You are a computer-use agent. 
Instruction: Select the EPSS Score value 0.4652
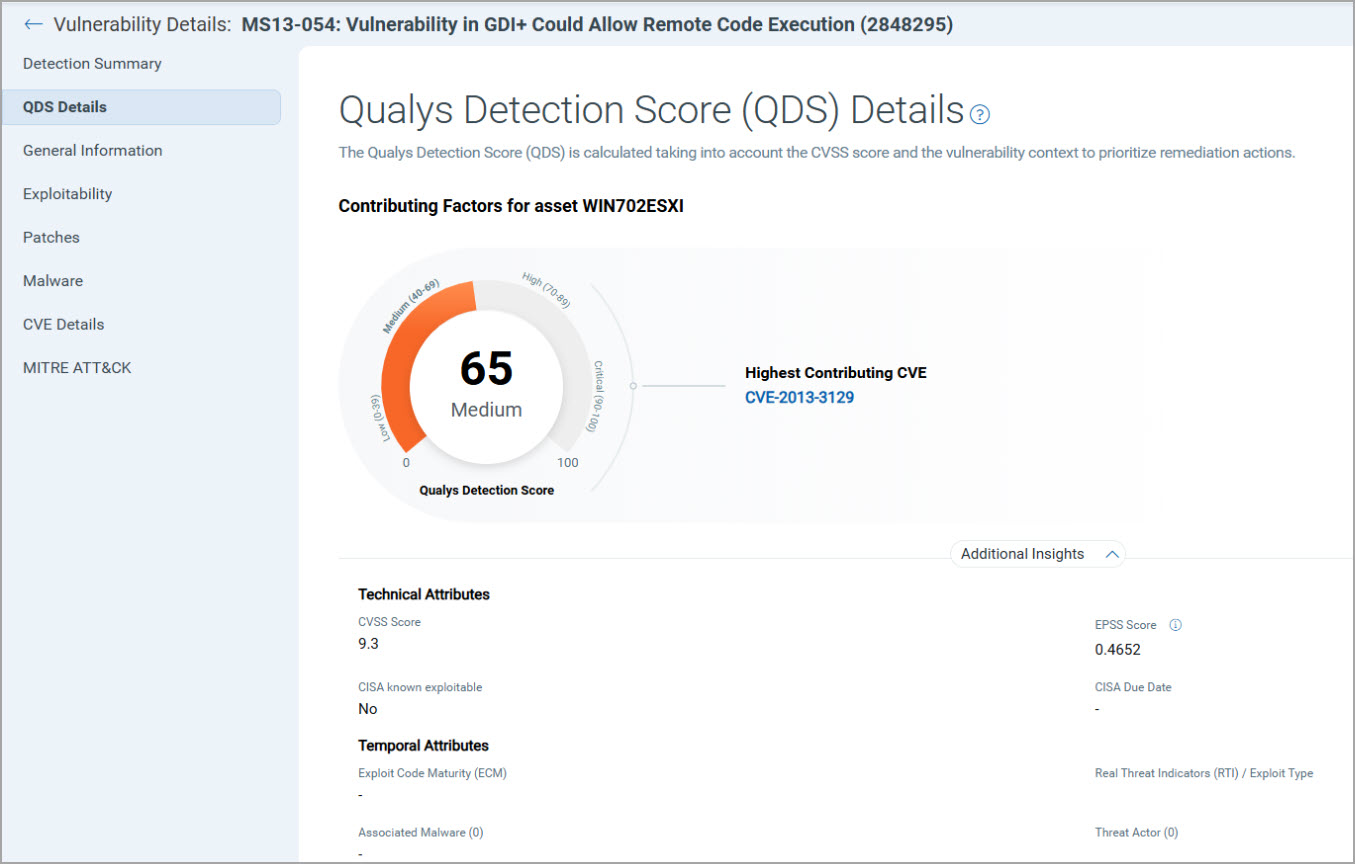(1118, 649)
